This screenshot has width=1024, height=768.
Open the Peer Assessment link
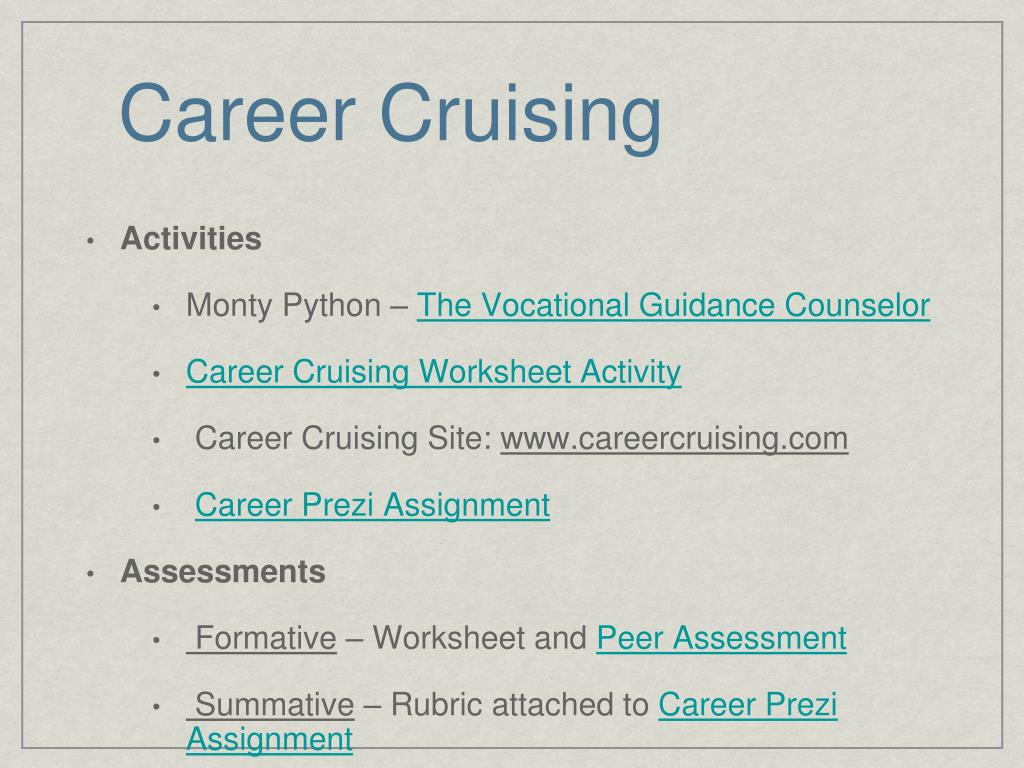tap(722, 638)
